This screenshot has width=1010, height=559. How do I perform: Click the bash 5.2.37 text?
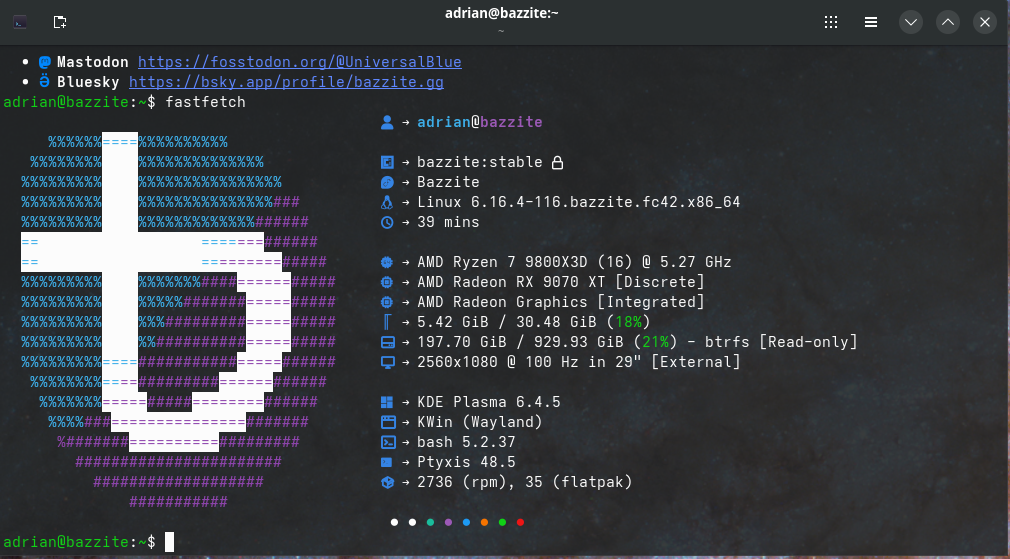click(x=466, y=442)
